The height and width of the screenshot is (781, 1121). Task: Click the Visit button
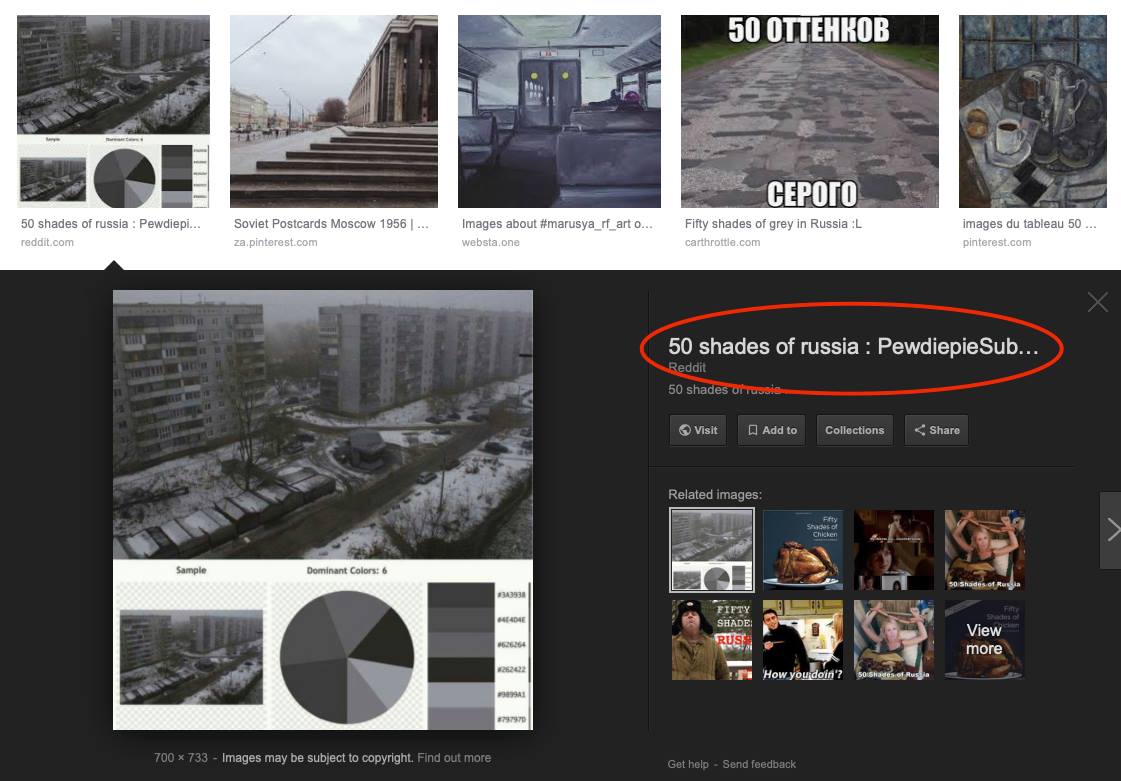tap(698, 430)
